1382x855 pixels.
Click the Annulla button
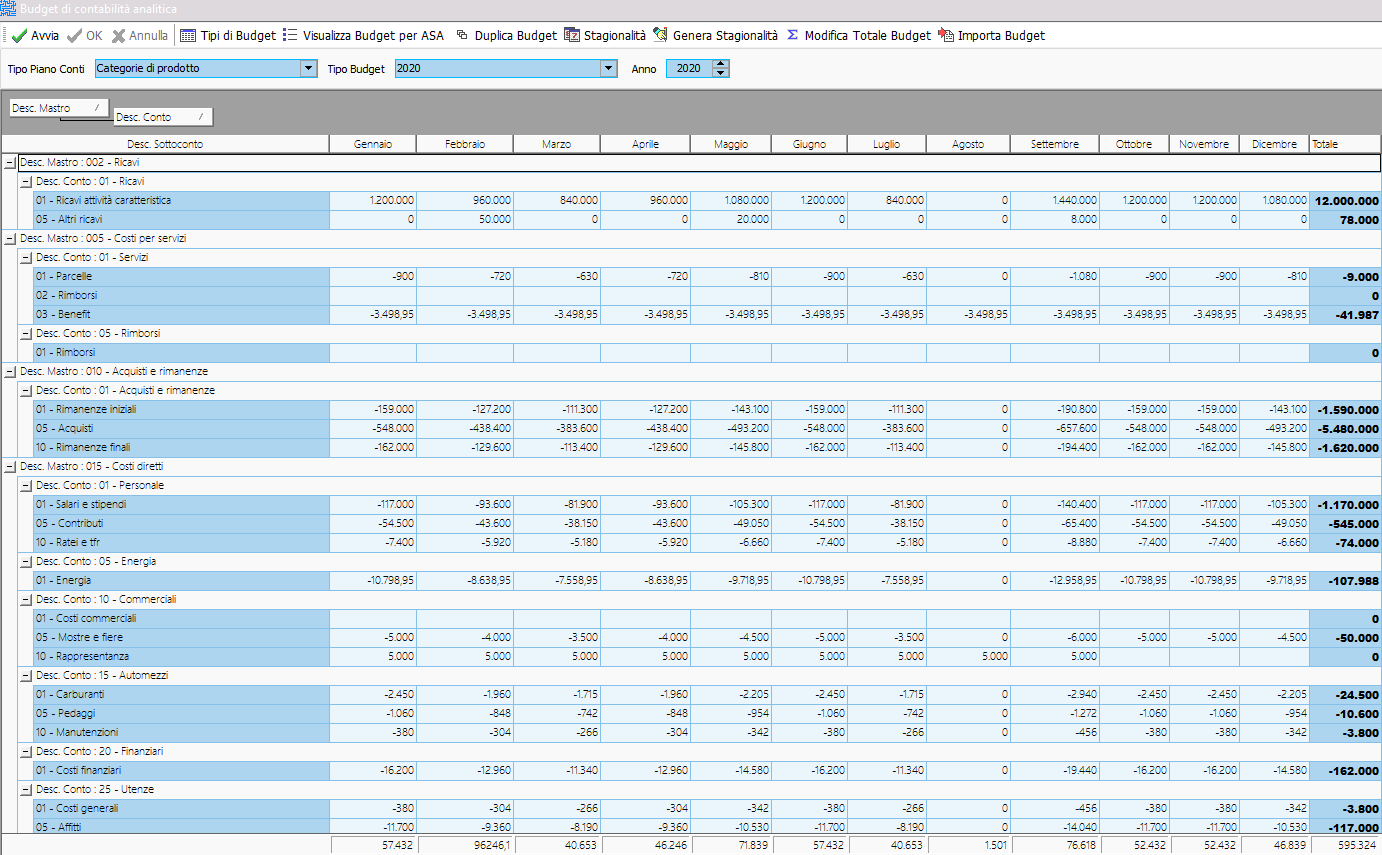(140, 35)
